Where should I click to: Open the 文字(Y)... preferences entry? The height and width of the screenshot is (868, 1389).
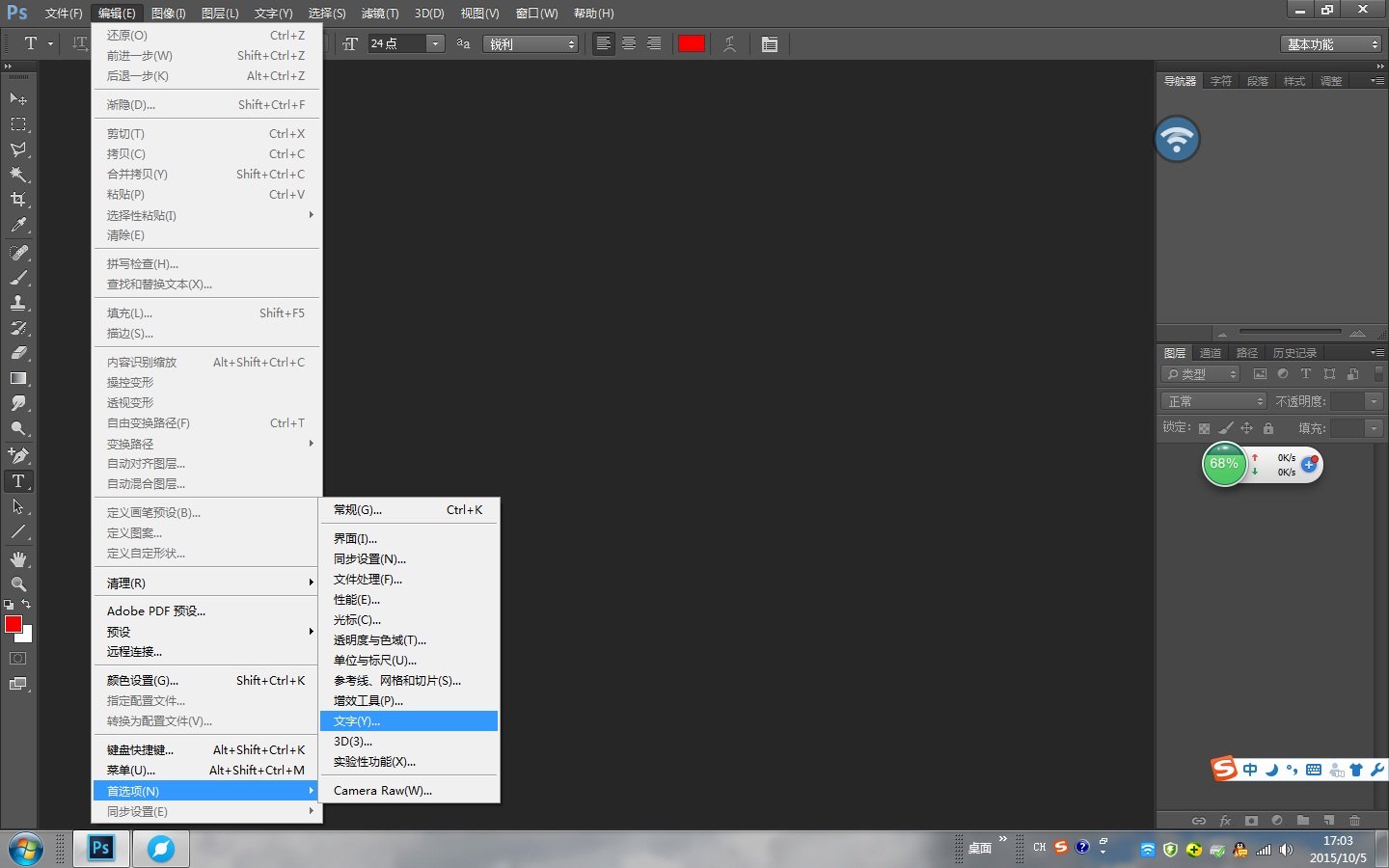(x=386, y=721)
